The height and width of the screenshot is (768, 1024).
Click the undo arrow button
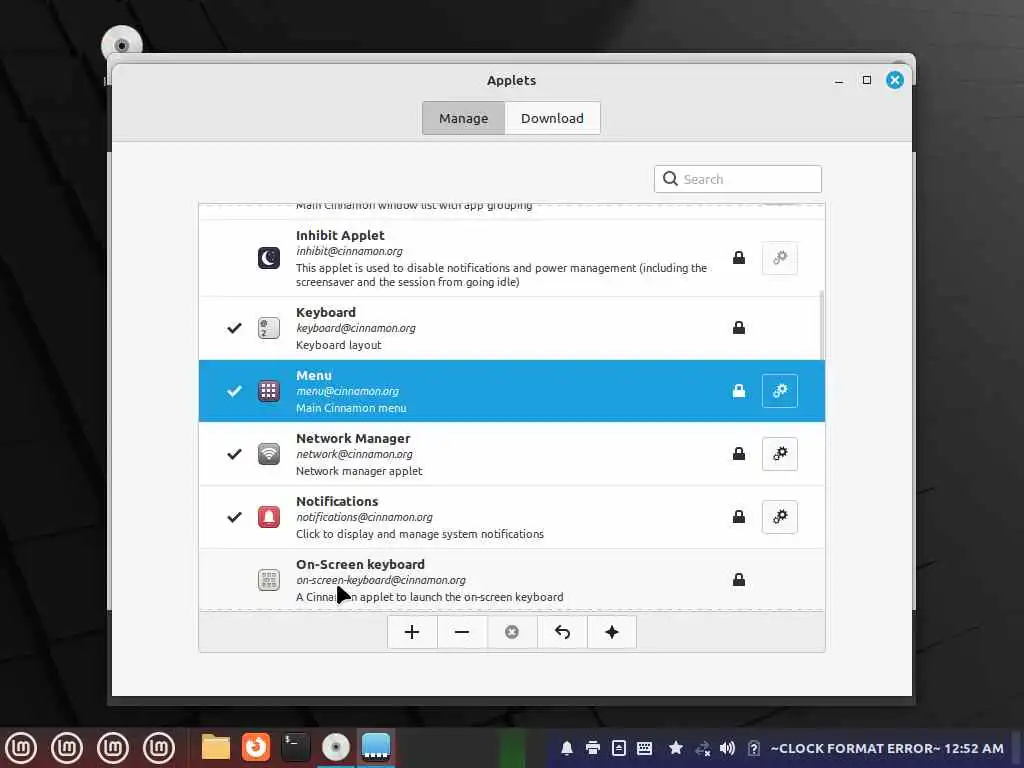click(x=562, y=632)
